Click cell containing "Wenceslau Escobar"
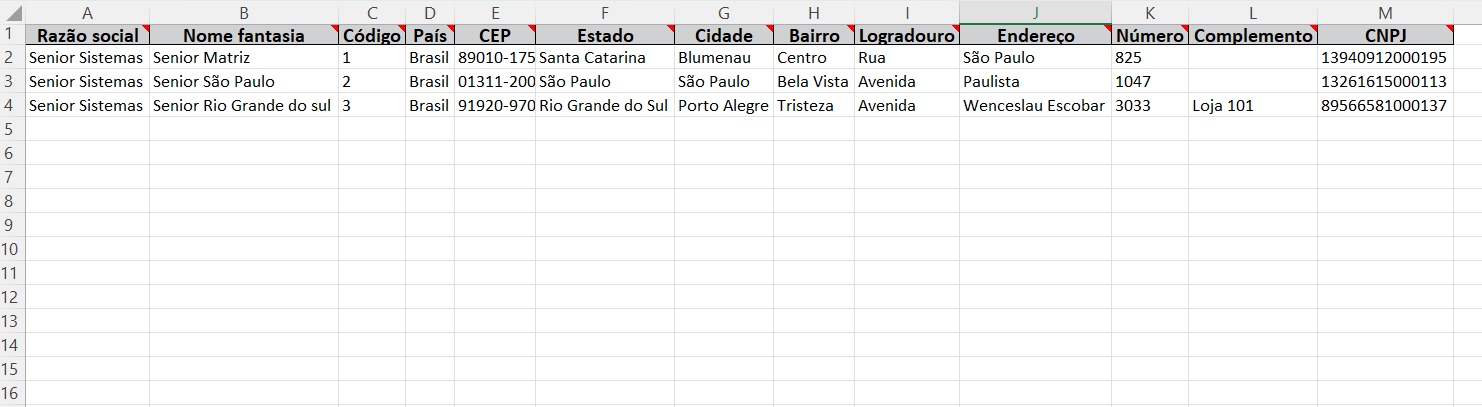Viewport: 1482px width, 407px height. click(1035, 105)
